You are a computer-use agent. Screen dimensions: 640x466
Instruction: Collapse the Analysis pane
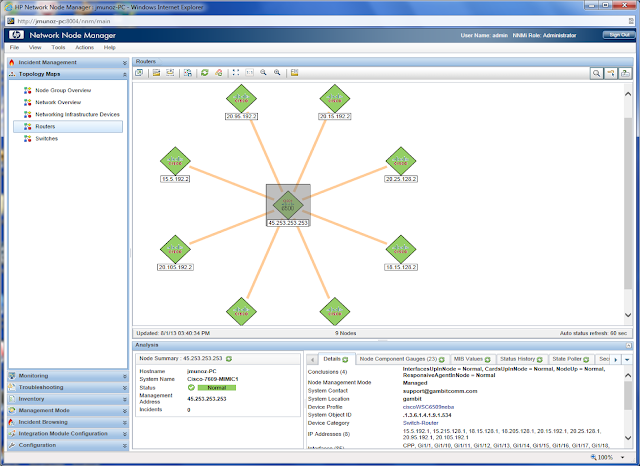point(628,345)
